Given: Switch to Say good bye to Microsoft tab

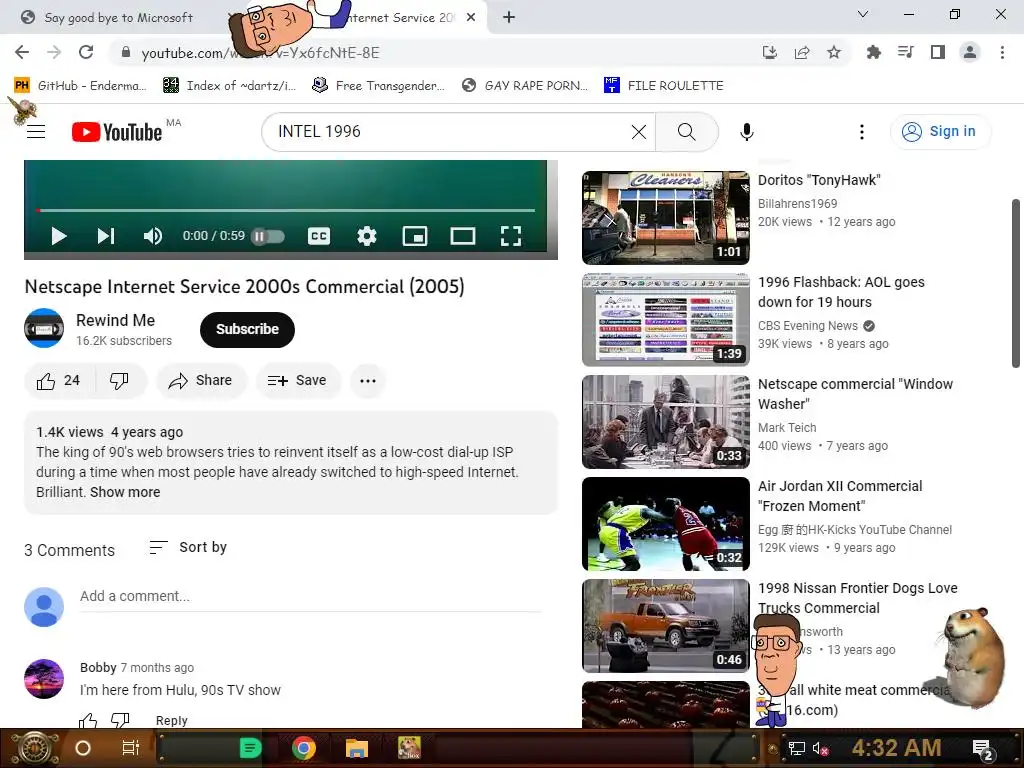Looking at the screenshot, I should (118, 18).
